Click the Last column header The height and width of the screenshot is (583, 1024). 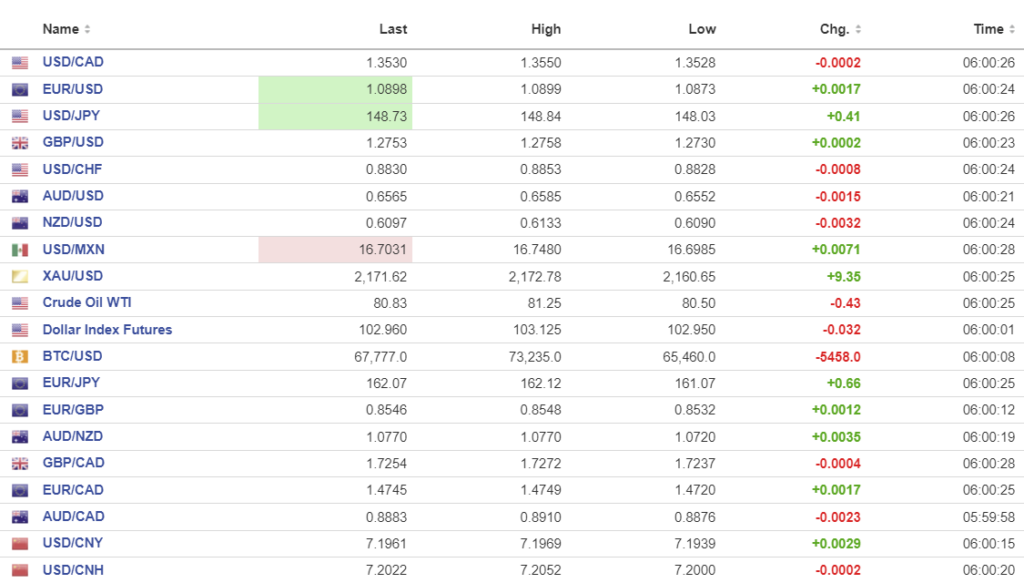[x=393, y=29]
